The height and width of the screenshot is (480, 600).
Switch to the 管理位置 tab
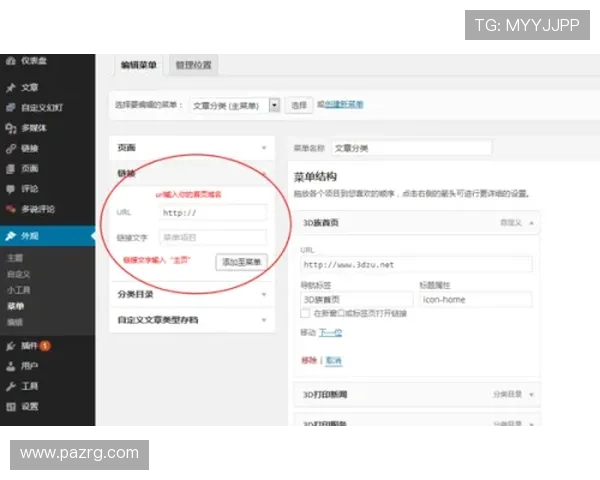pos(193,65)
